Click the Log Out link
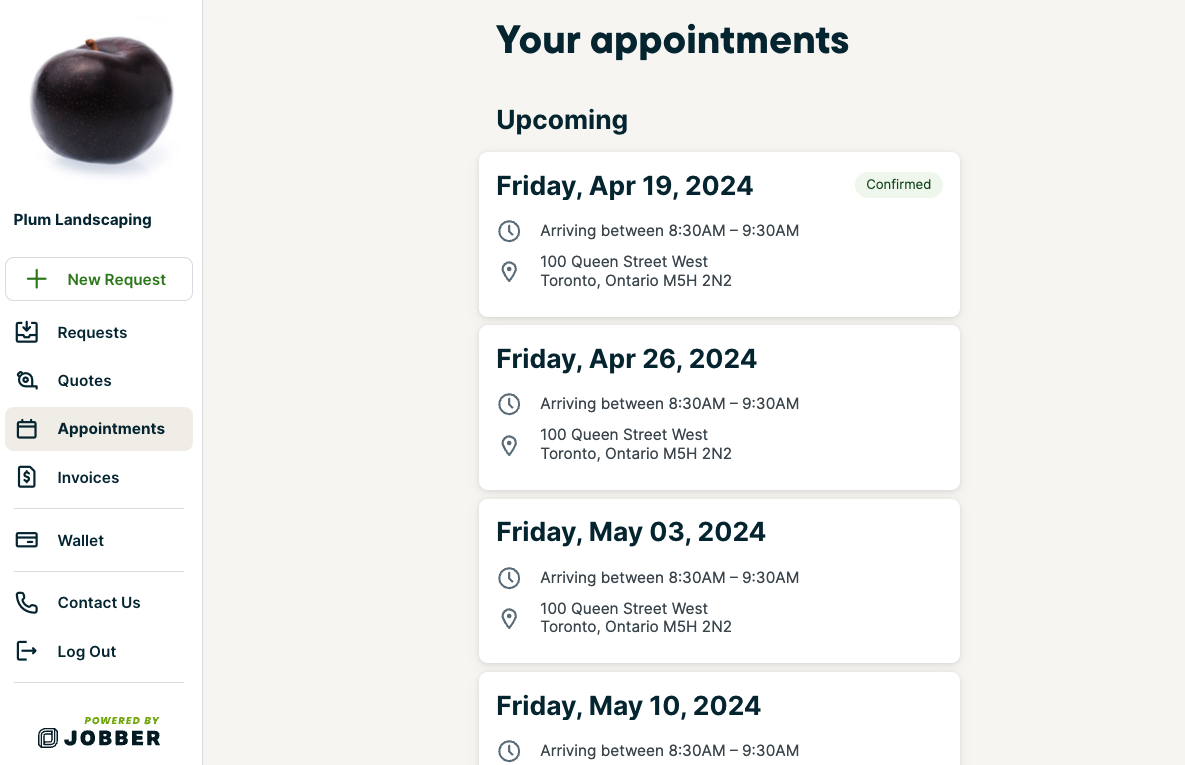 [86, 651]
